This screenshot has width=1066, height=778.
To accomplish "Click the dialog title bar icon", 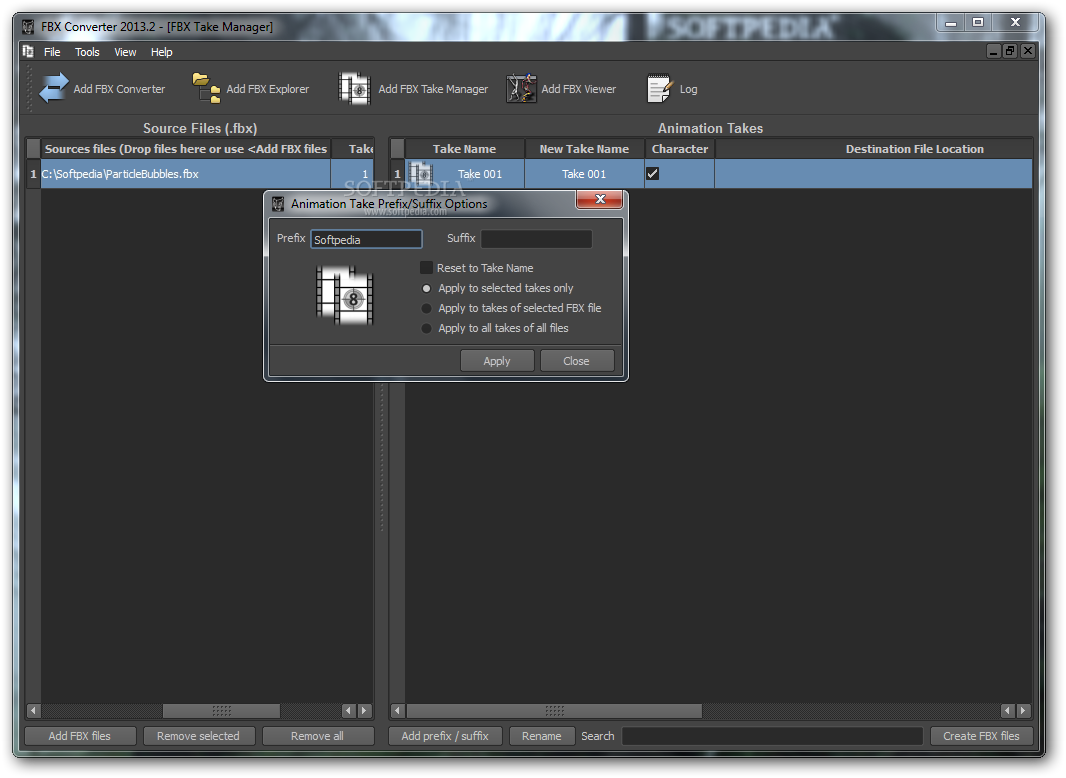I will pyautogui.click(x=277, y=203).
